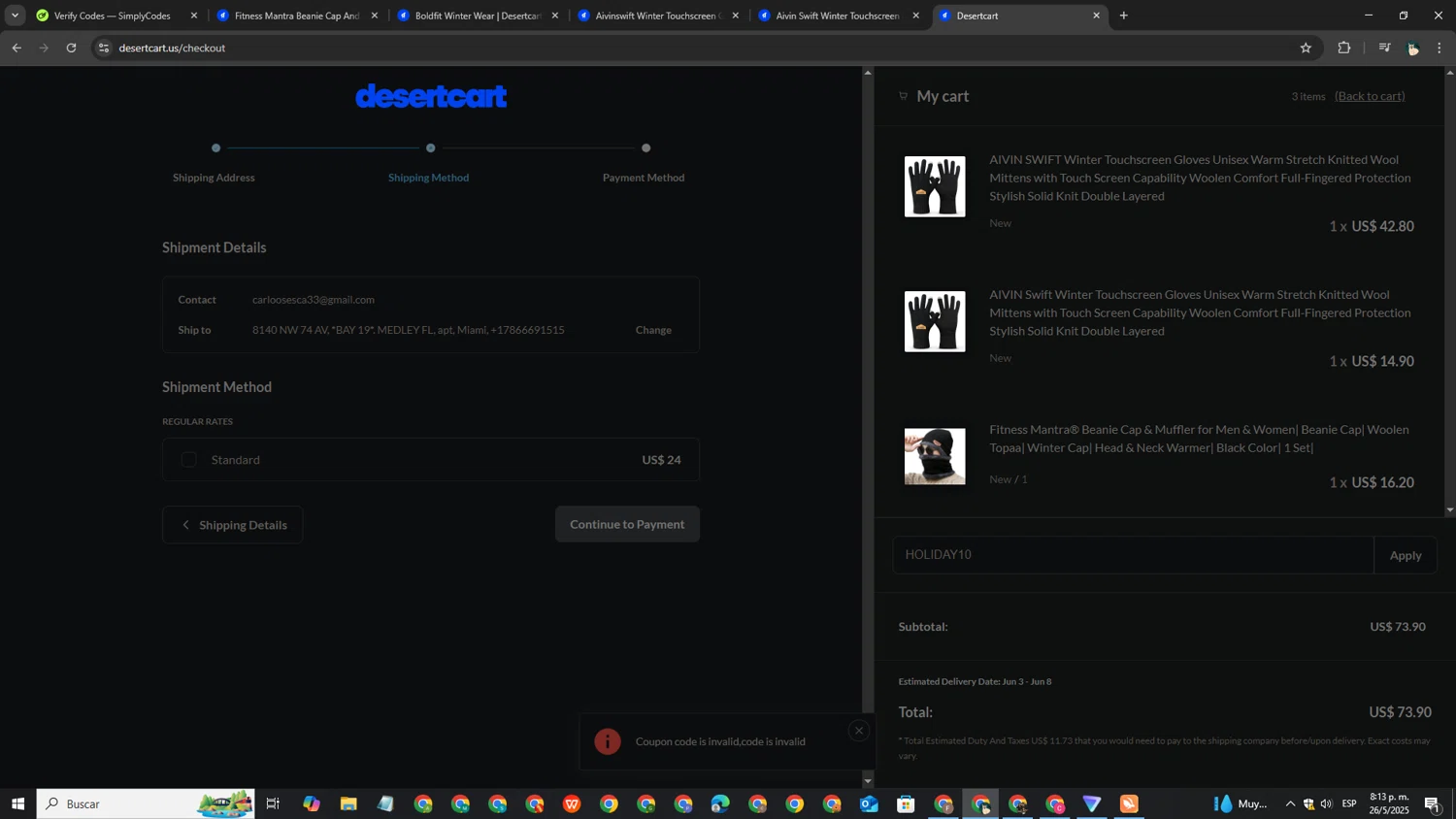The height and width of the screenshot is (819, 1456).
Task: View site information icon in address bar
Action: (x=104, y=48)
